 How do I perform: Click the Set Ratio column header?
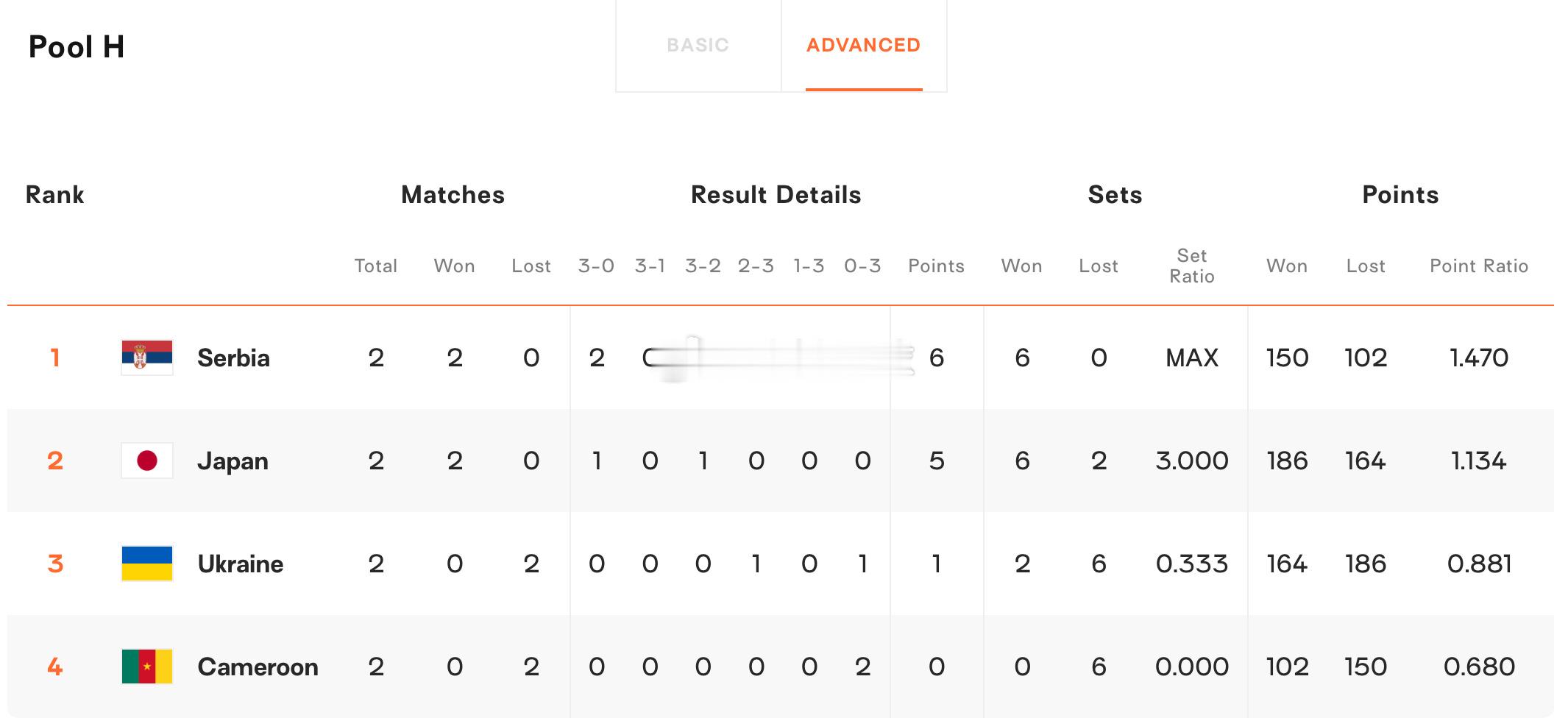1192,266
